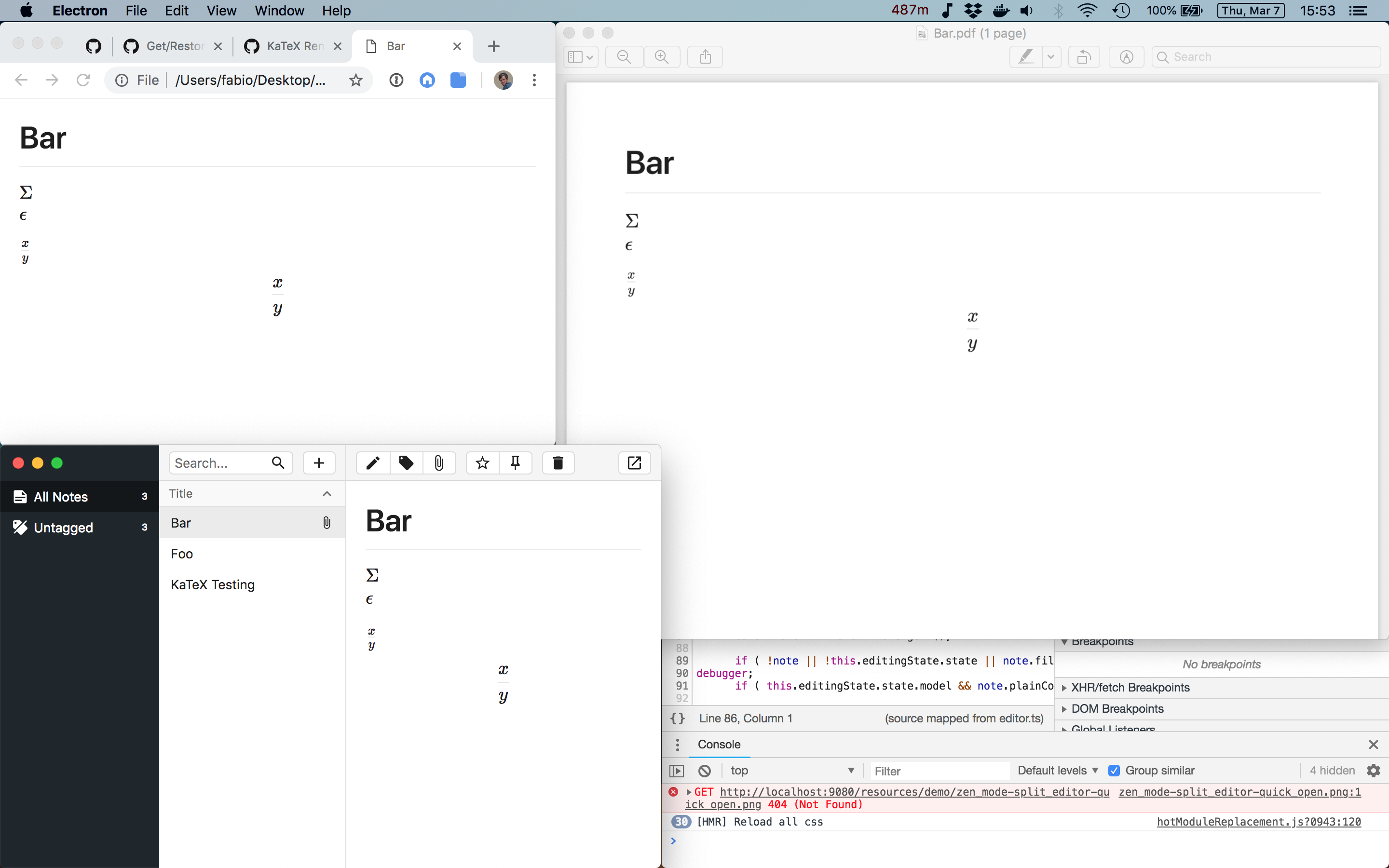Image resolution: width=1389 pixels, height=868 pixels.
Task: Attach a file with the paperclip icon
Action: click(x=440, y=463)
